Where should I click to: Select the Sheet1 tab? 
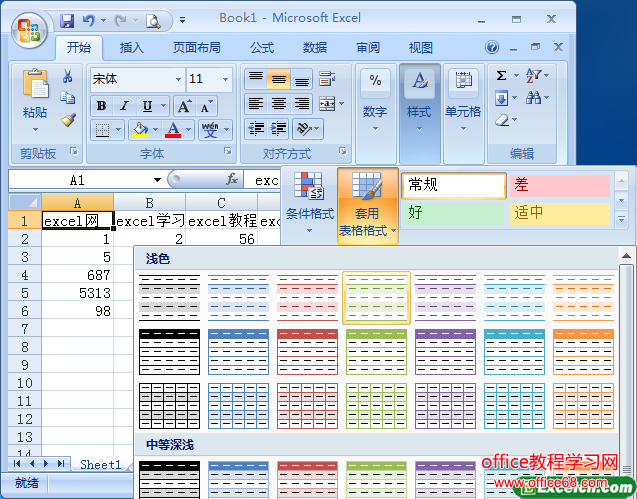(x=101, y=464)
